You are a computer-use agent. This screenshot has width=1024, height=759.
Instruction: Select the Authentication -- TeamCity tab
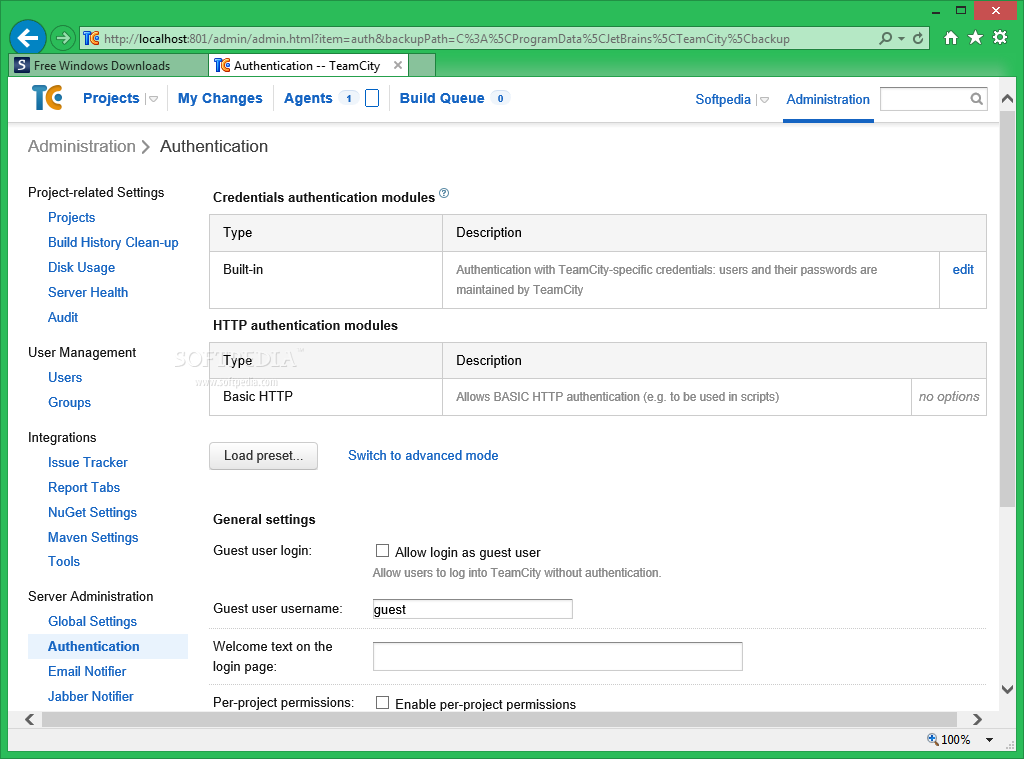point(308,65)
